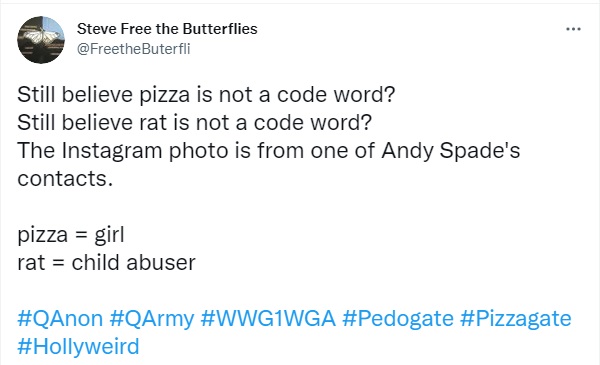This screenshot has height=365, width=600.
Task: Follow the #WWG1WGA hashtag link
Action: [x=268, y=318]
